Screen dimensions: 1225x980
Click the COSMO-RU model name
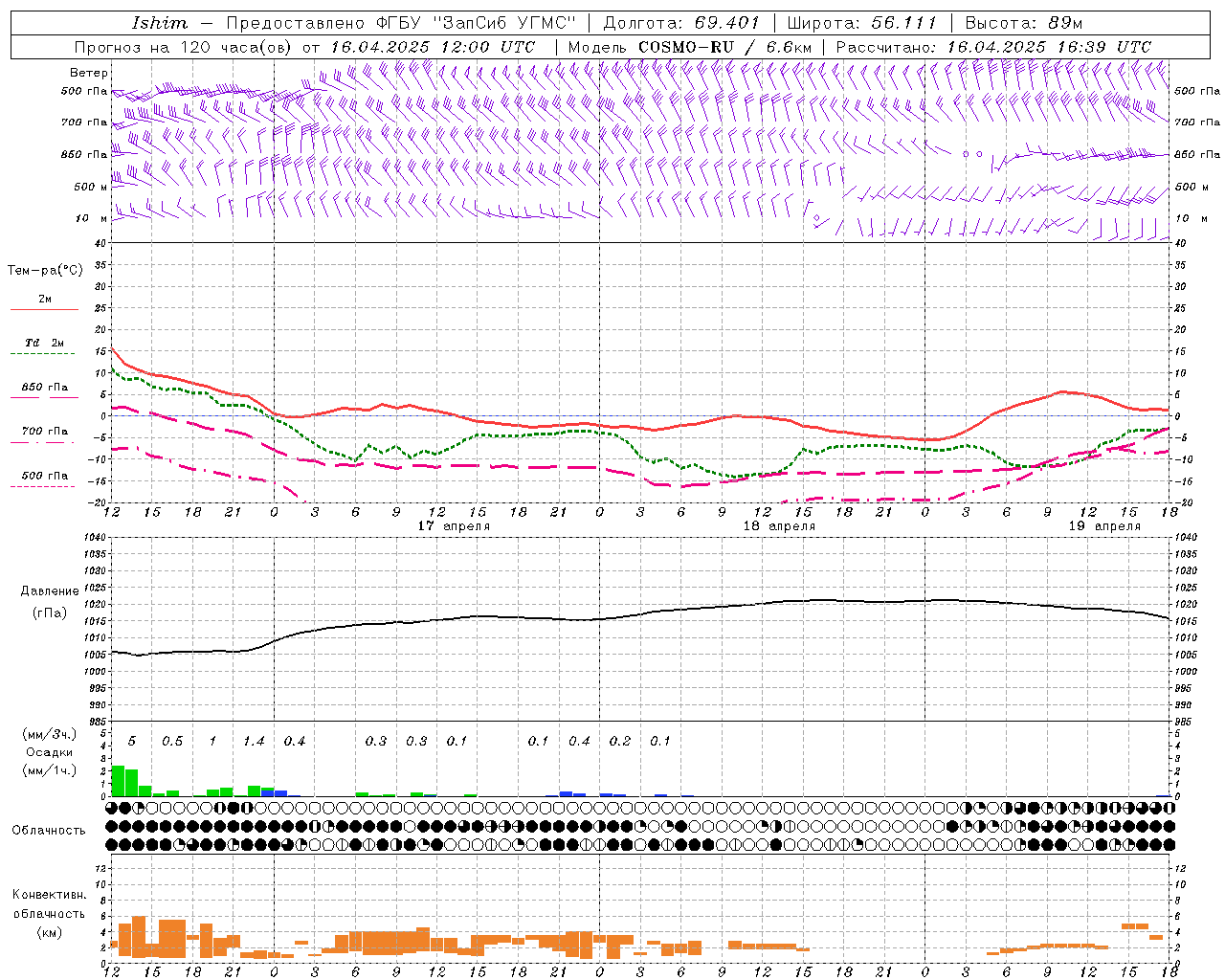point(679,47)
